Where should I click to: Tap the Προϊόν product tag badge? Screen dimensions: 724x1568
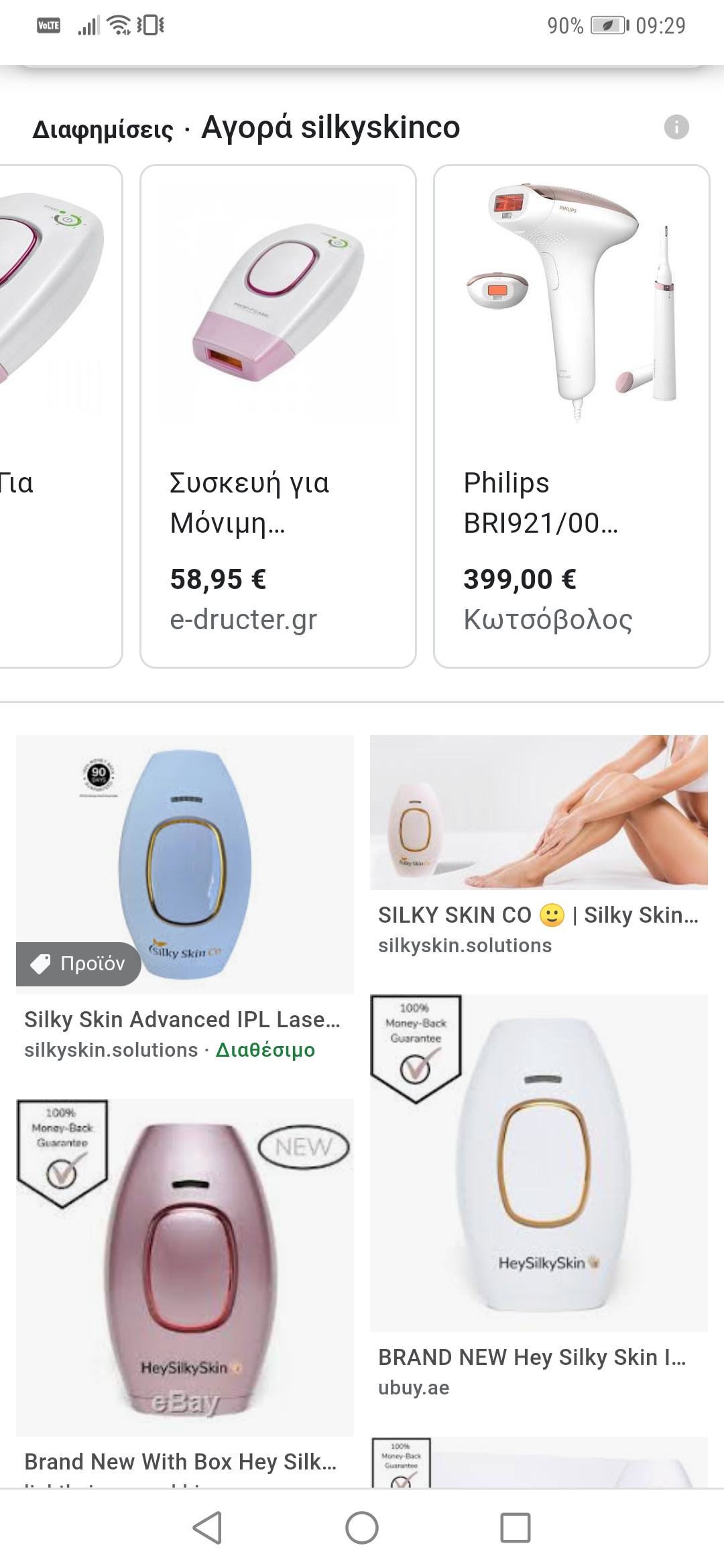(78, 964)
